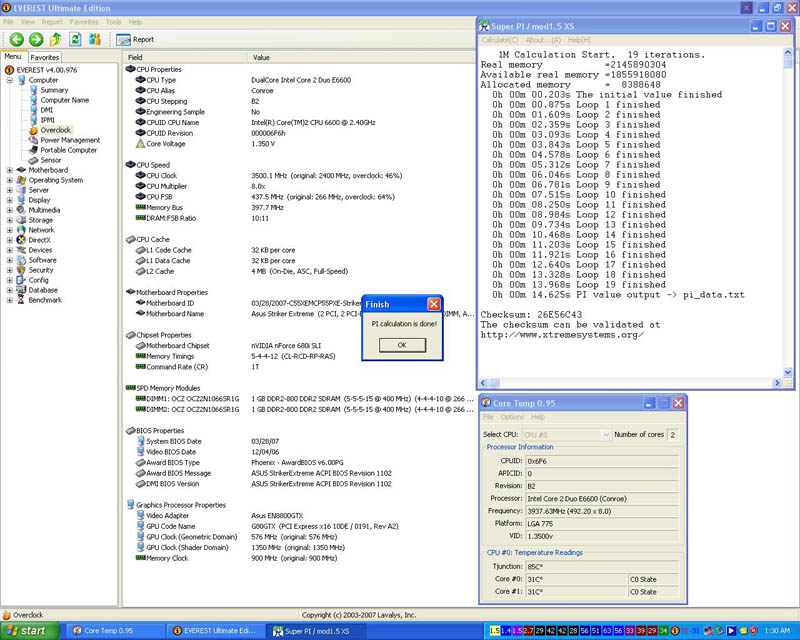
Task: Expand the Motherboard tree node
Action: (x=10, y=170)
